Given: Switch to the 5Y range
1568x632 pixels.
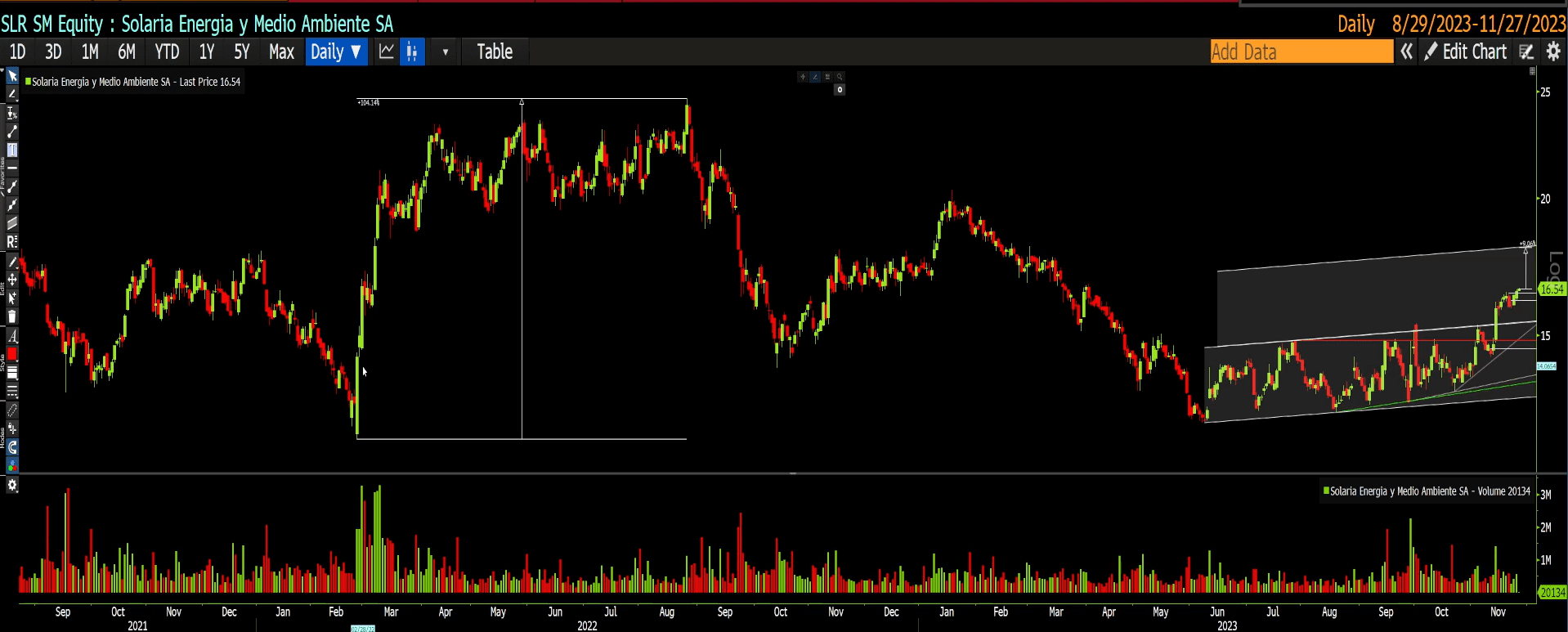Looking at the screenshot, I should tap(242, 52).
